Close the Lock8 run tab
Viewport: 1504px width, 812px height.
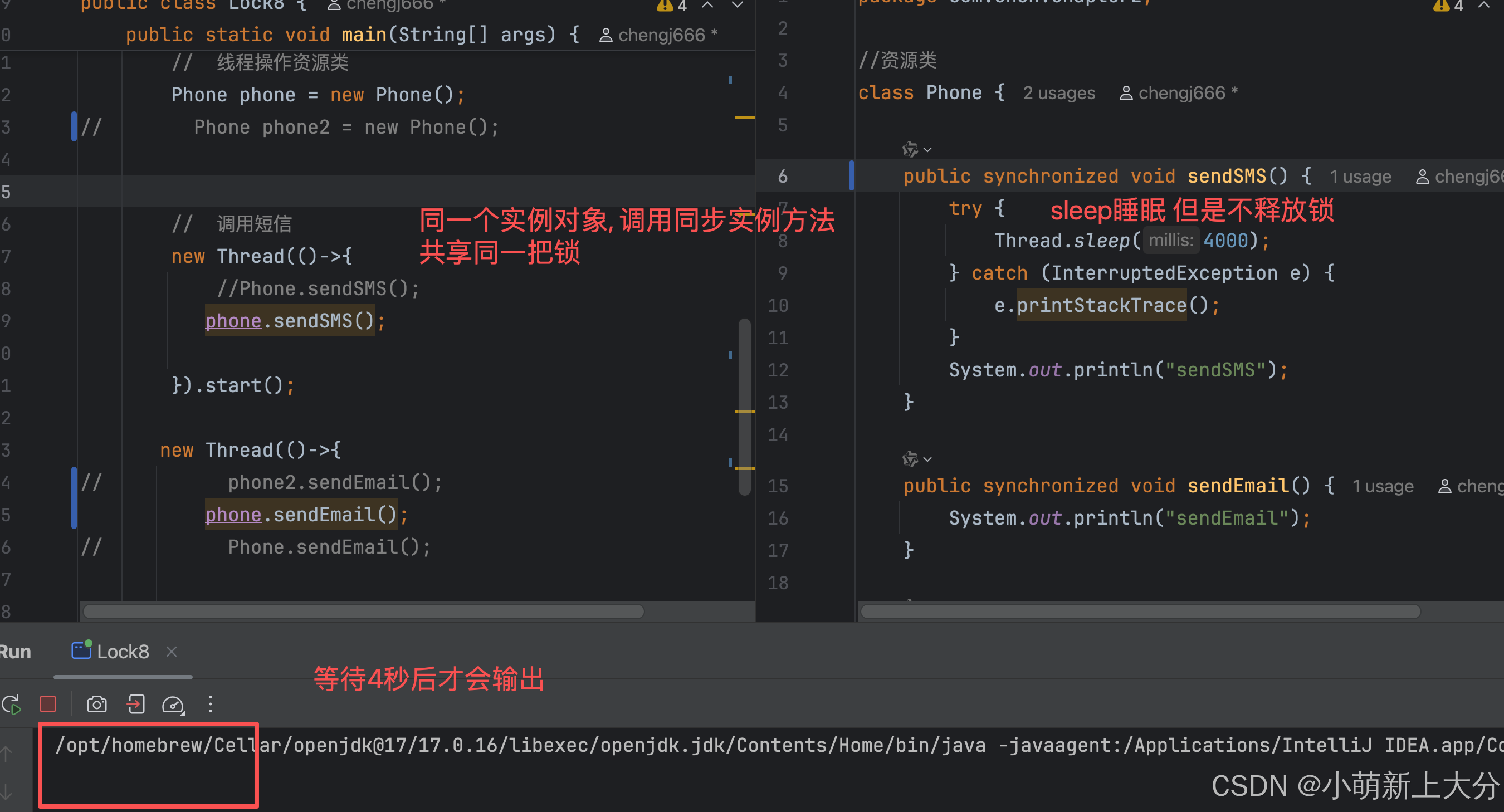pyautogui.click(x=171, y=652)
